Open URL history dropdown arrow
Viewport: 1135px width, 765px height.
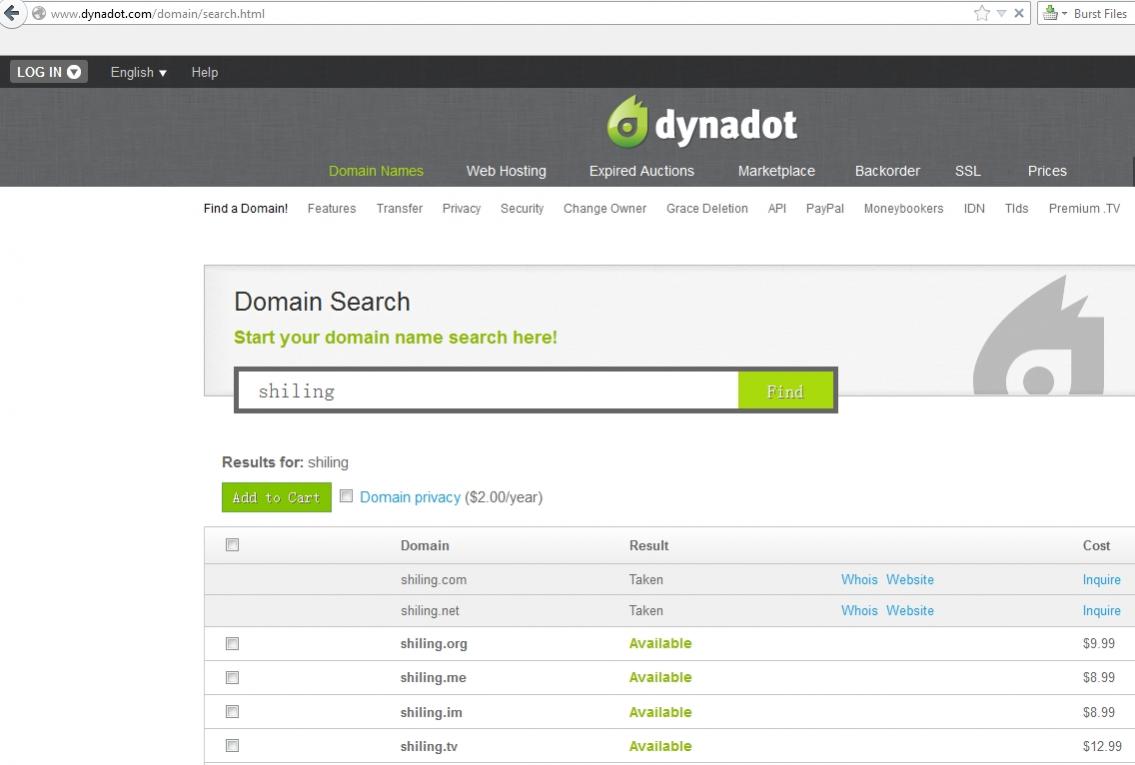[1001, 13]
